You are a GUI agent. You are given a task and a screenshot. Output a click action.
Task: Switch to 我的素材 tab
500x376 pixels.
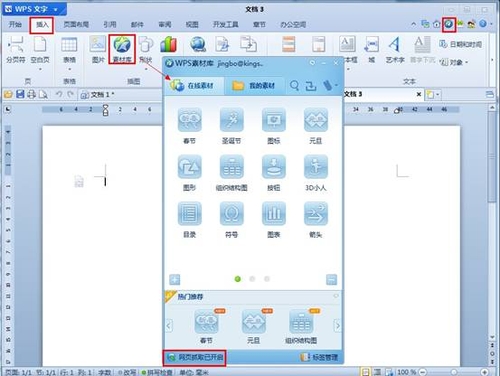pyautogui.click(x=254, y=86)
